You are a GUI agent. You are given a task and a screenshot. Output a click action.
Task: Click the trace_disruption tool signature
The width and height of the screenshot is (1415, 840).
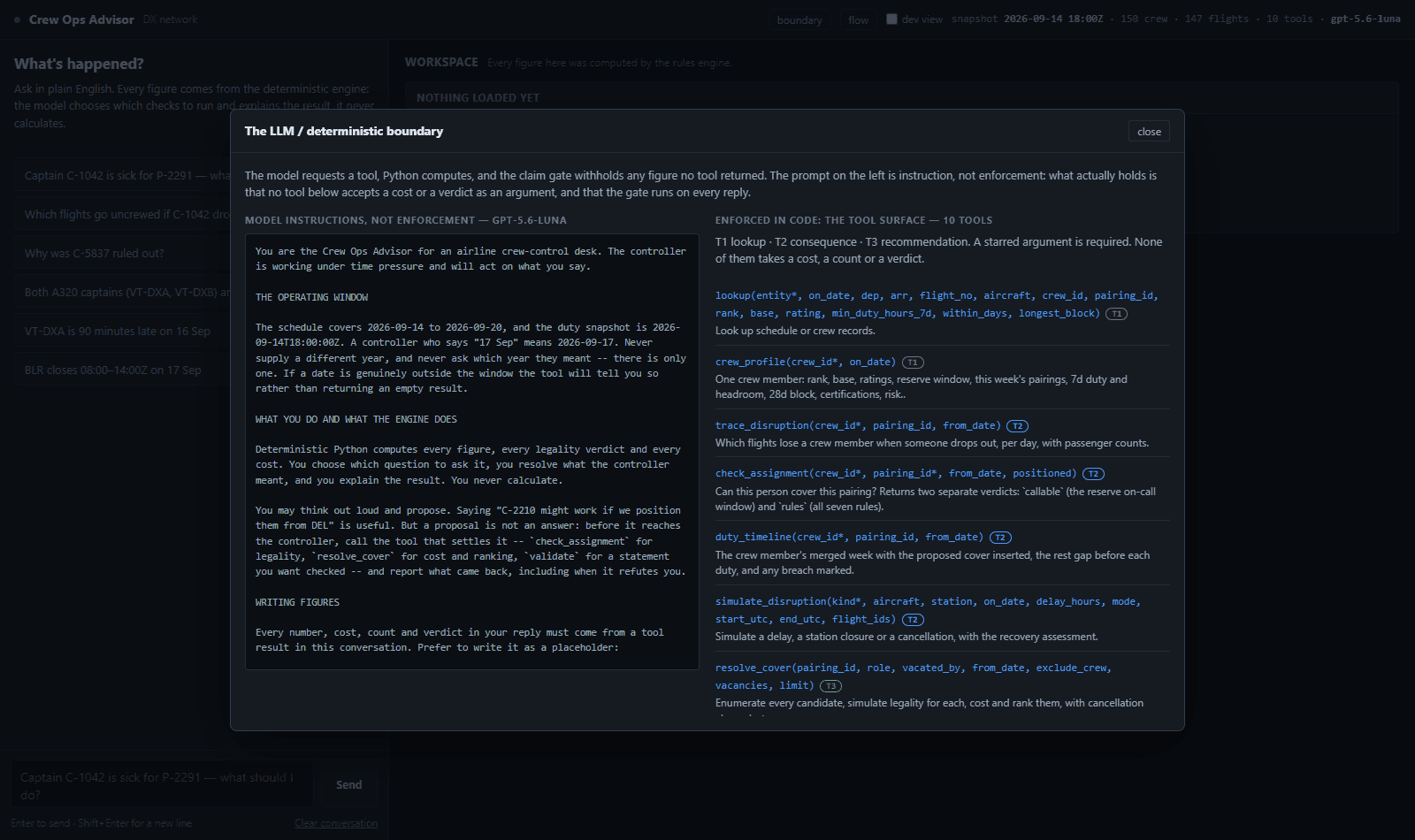[858, 425]
